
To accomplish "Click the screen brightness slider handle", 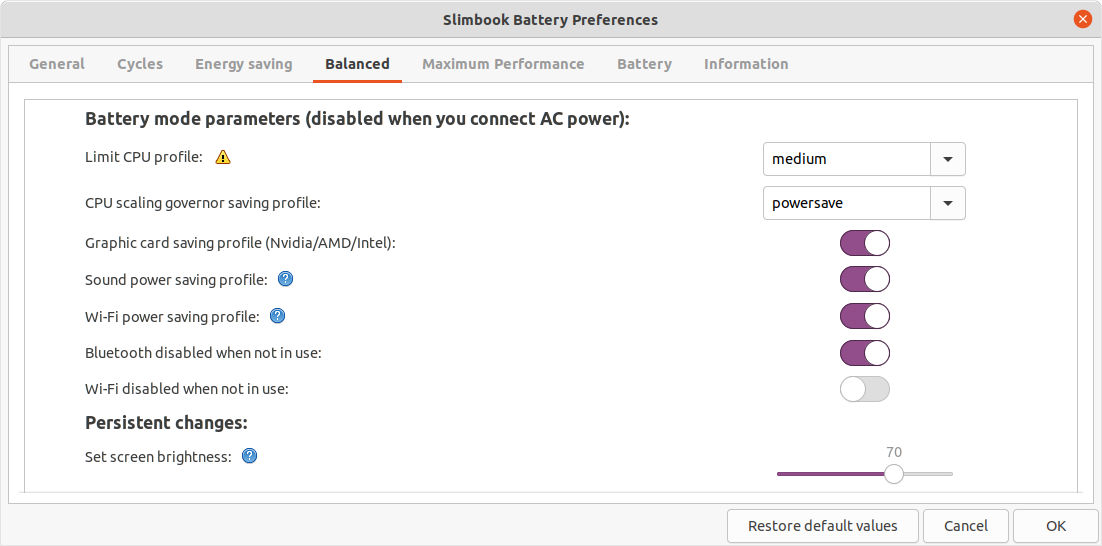I will (894, 474).
